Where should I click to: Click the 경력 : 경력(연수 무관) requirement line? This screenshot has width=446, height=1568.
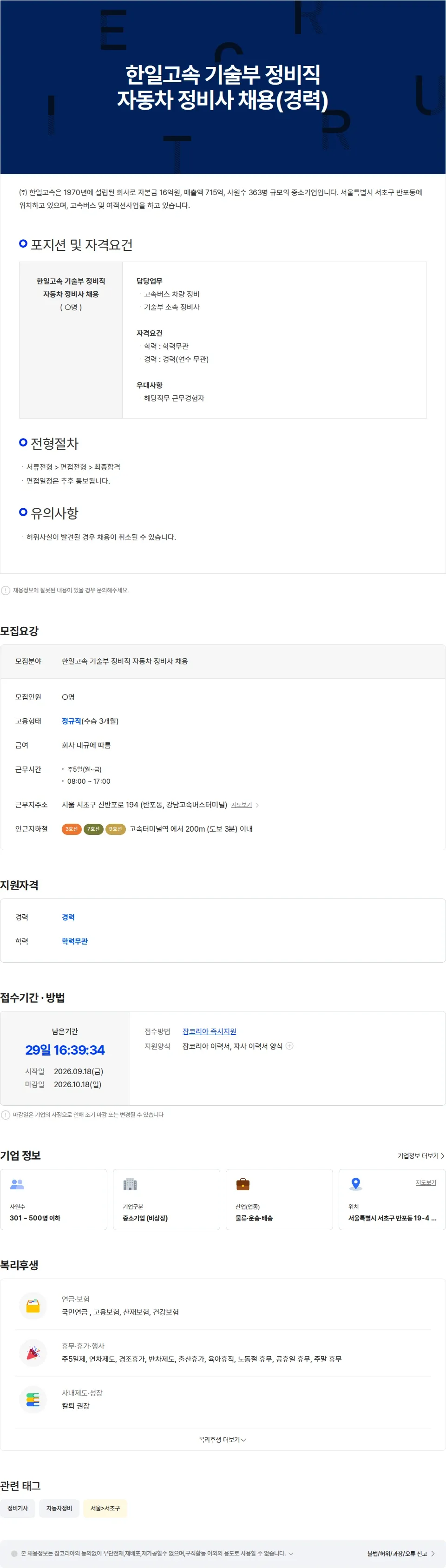click(x=176, y=359)
